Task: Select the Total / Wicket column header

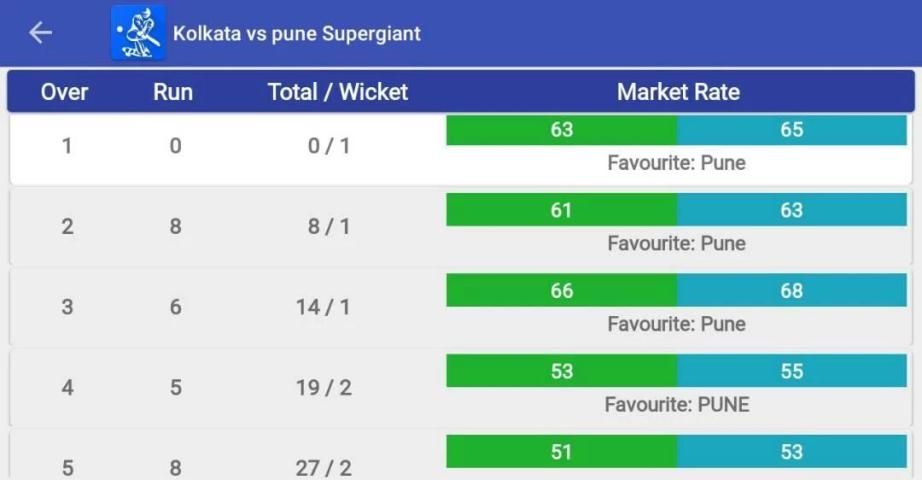Action: [x=338, y=93]
